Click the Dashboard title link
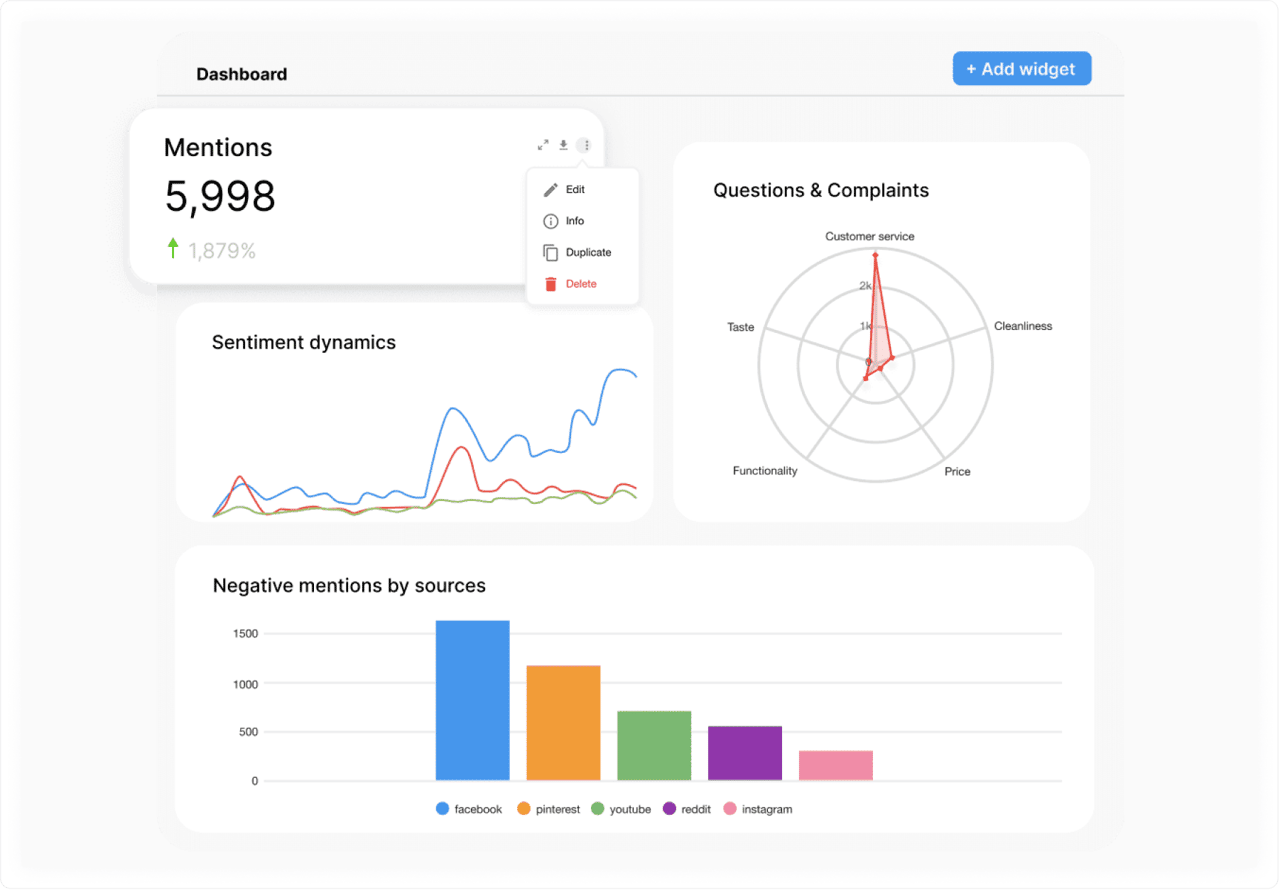Viewport: 1280px width, 890px height. pos(241,74)
